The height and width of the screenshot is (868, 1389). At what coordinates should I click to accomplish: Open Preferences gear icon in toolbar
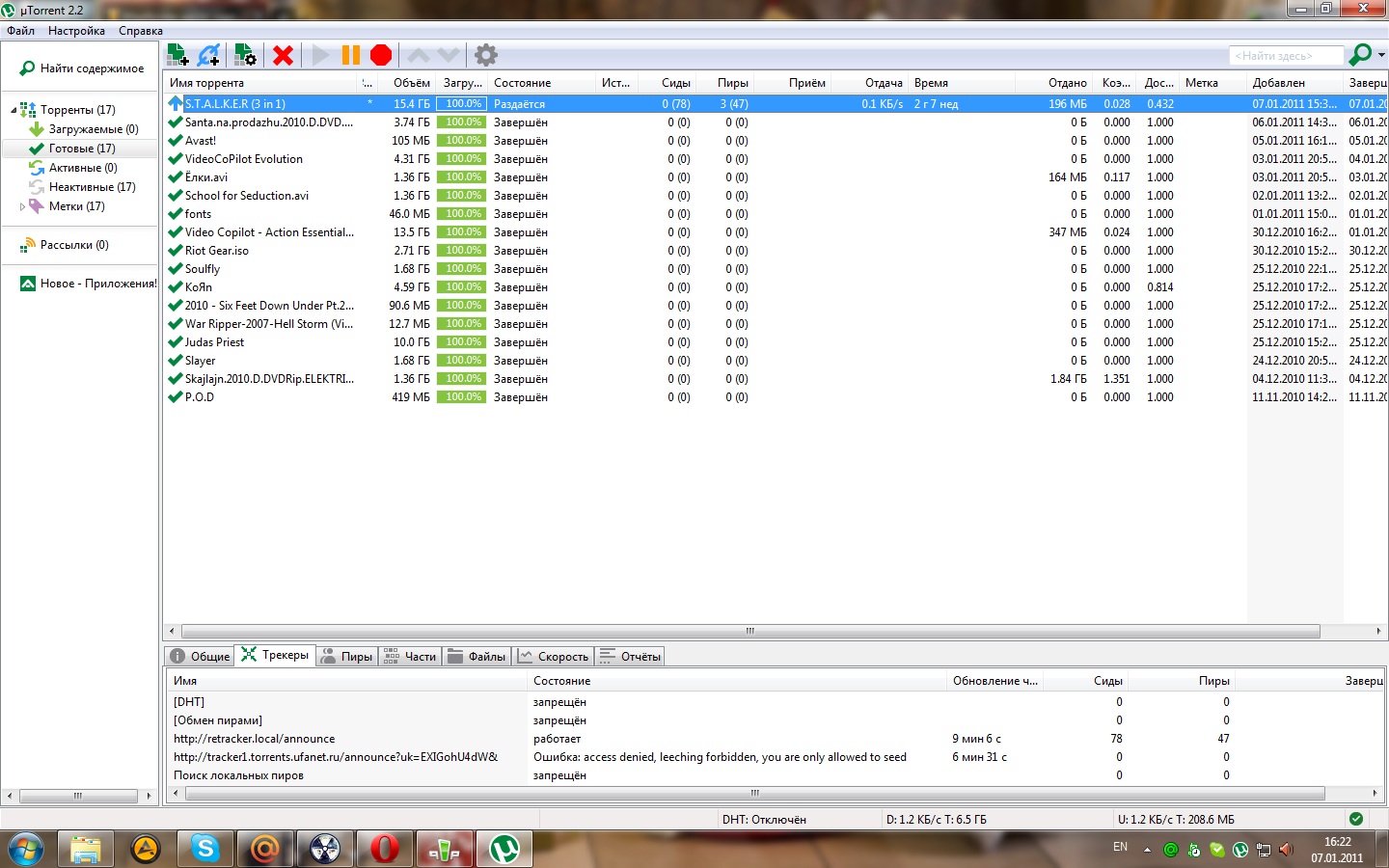486,55
